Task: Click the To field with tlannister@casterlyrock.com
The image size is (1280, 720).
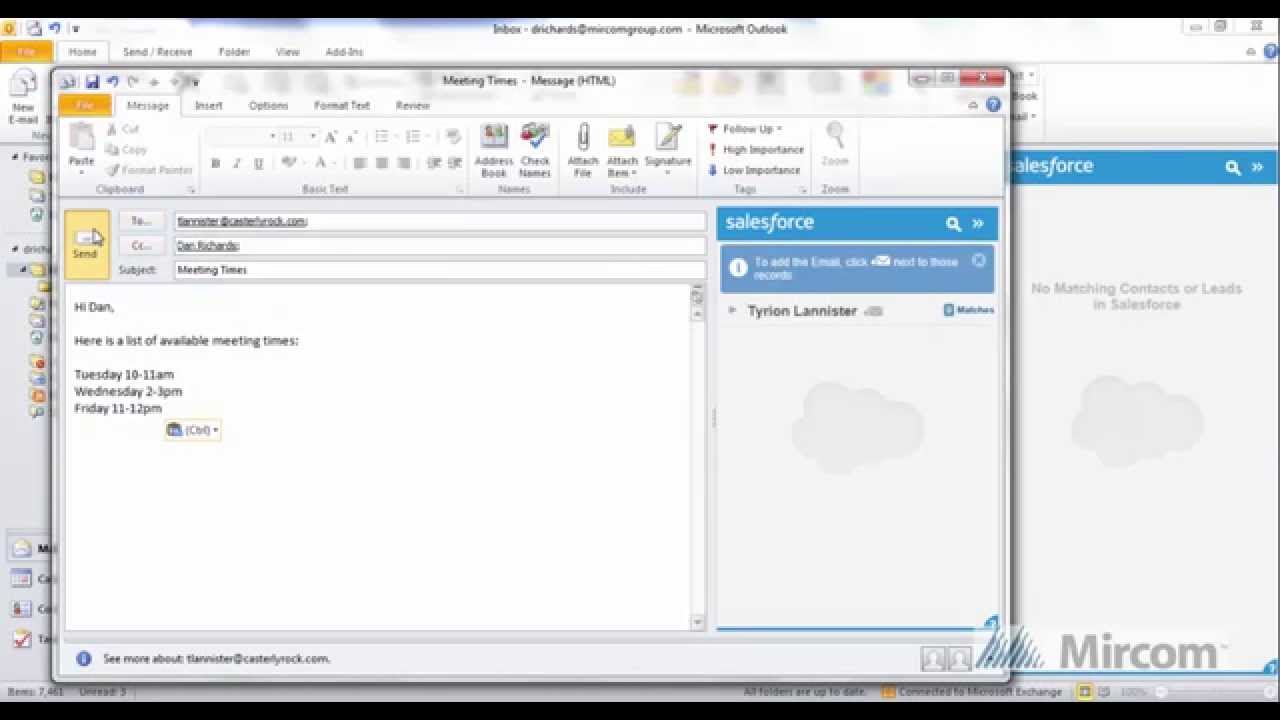Action: 440,221
